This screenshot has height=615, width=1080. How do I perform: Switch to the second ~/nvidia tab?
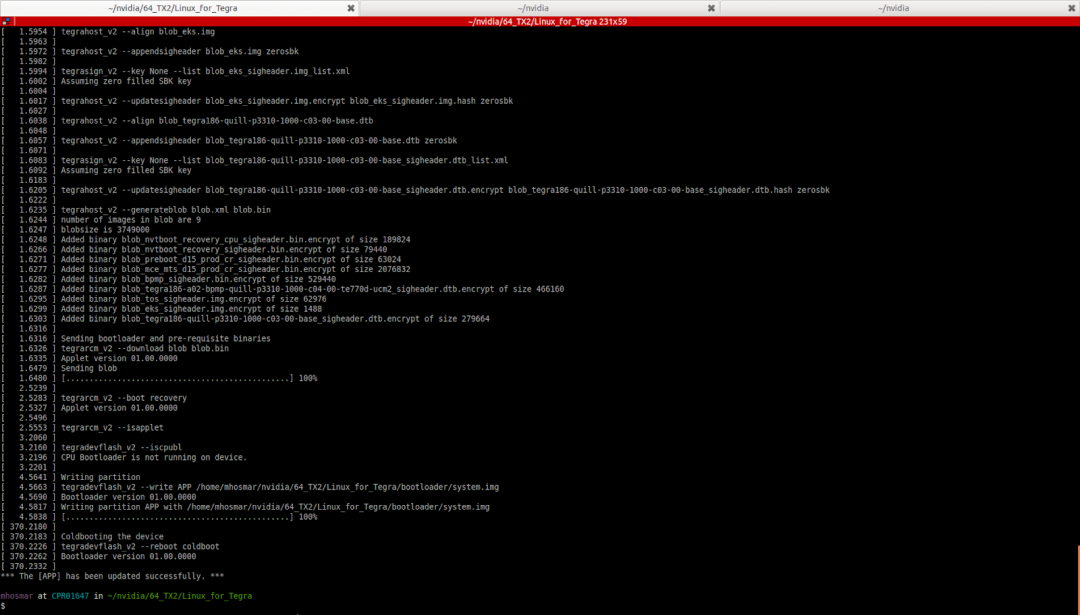click(538, 7)
